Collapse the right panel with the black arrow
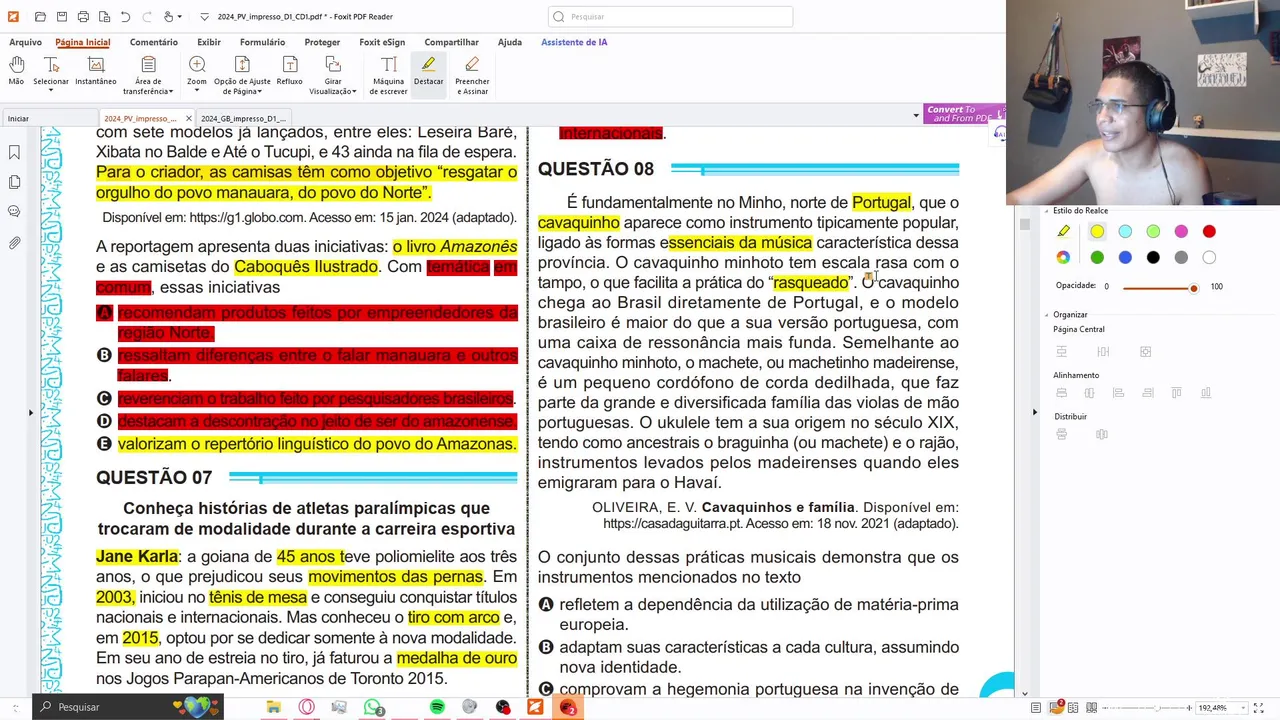The width and height of the screenshot is (1280, 720). click(x=1034, y=412)
